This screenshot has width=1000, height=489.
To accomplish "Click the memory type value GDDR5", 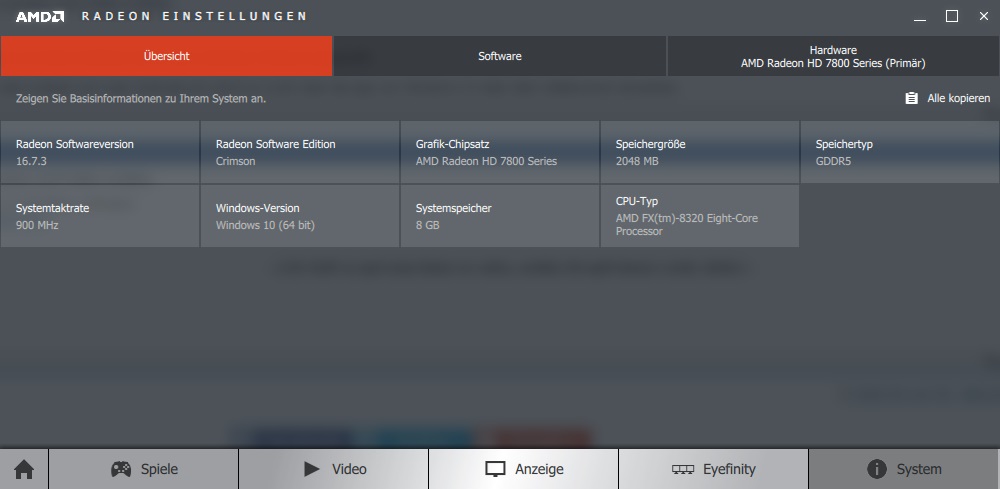I will (834, 161).
